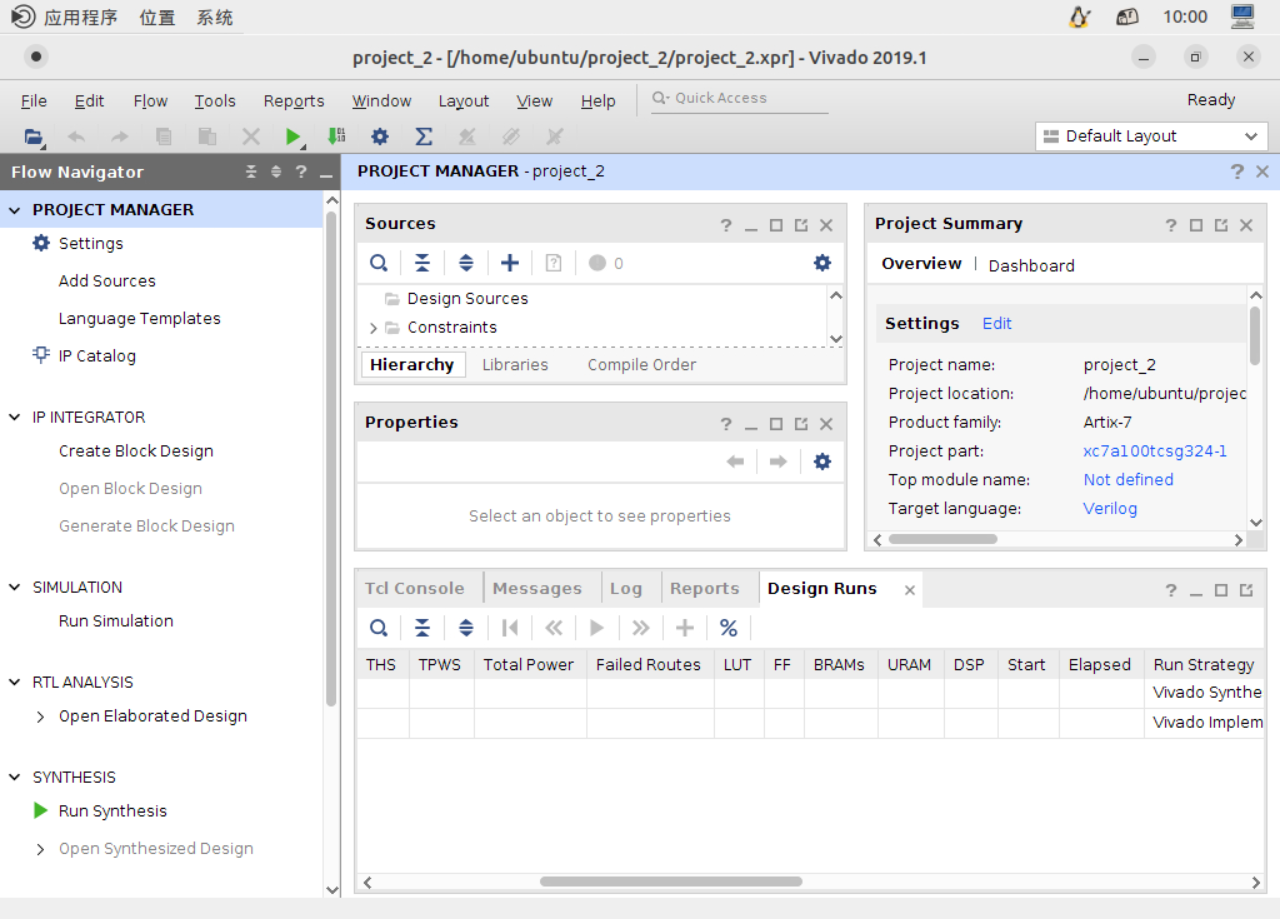Click the xc7a100tcsg324-1 project part link
Image resolution: width=1280 pixels, height=919 pixels.
[1155, 451]
